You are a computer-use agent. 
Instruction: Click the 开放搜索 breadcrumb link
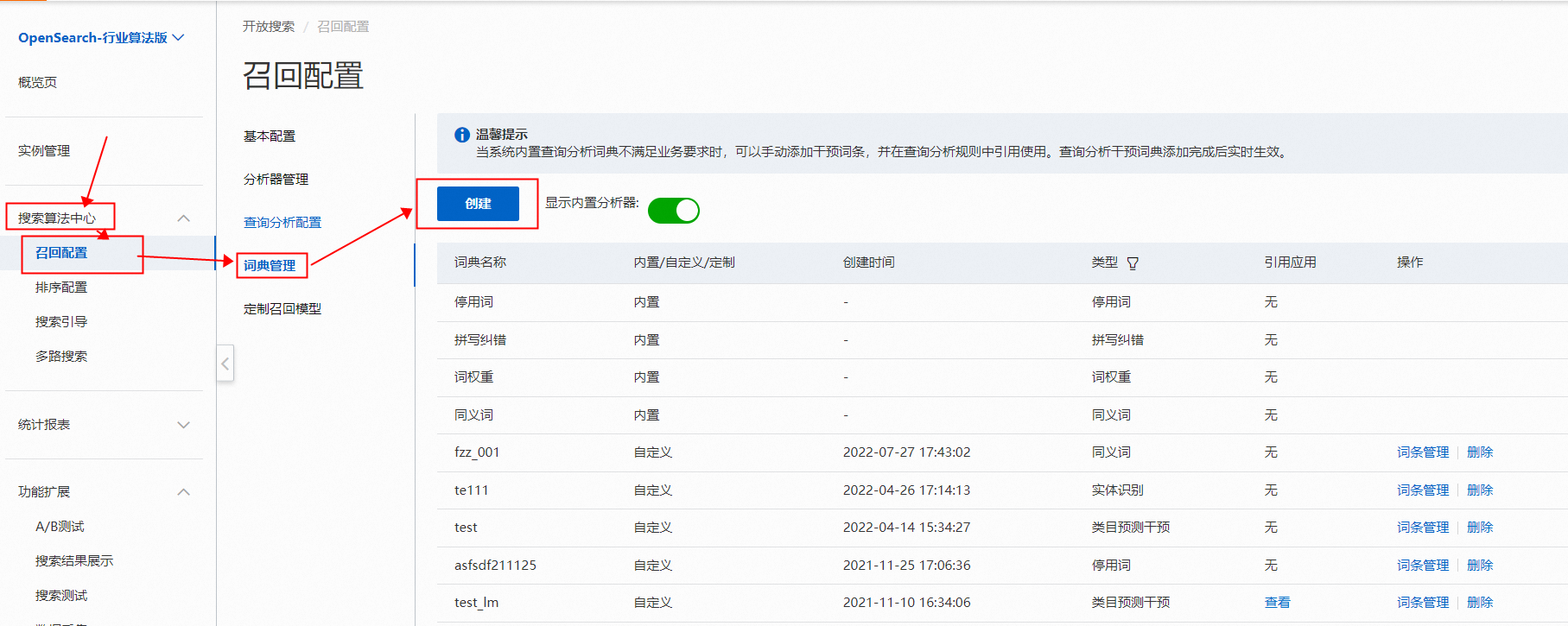pyautogui.click(x=269, y=27)
